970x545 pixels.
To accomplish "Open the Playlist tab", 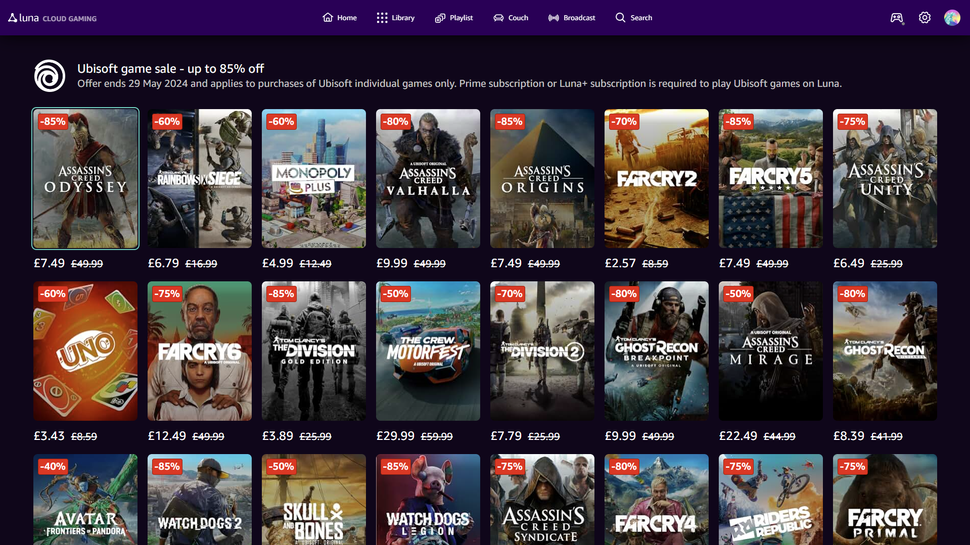I will coord(453,18).
